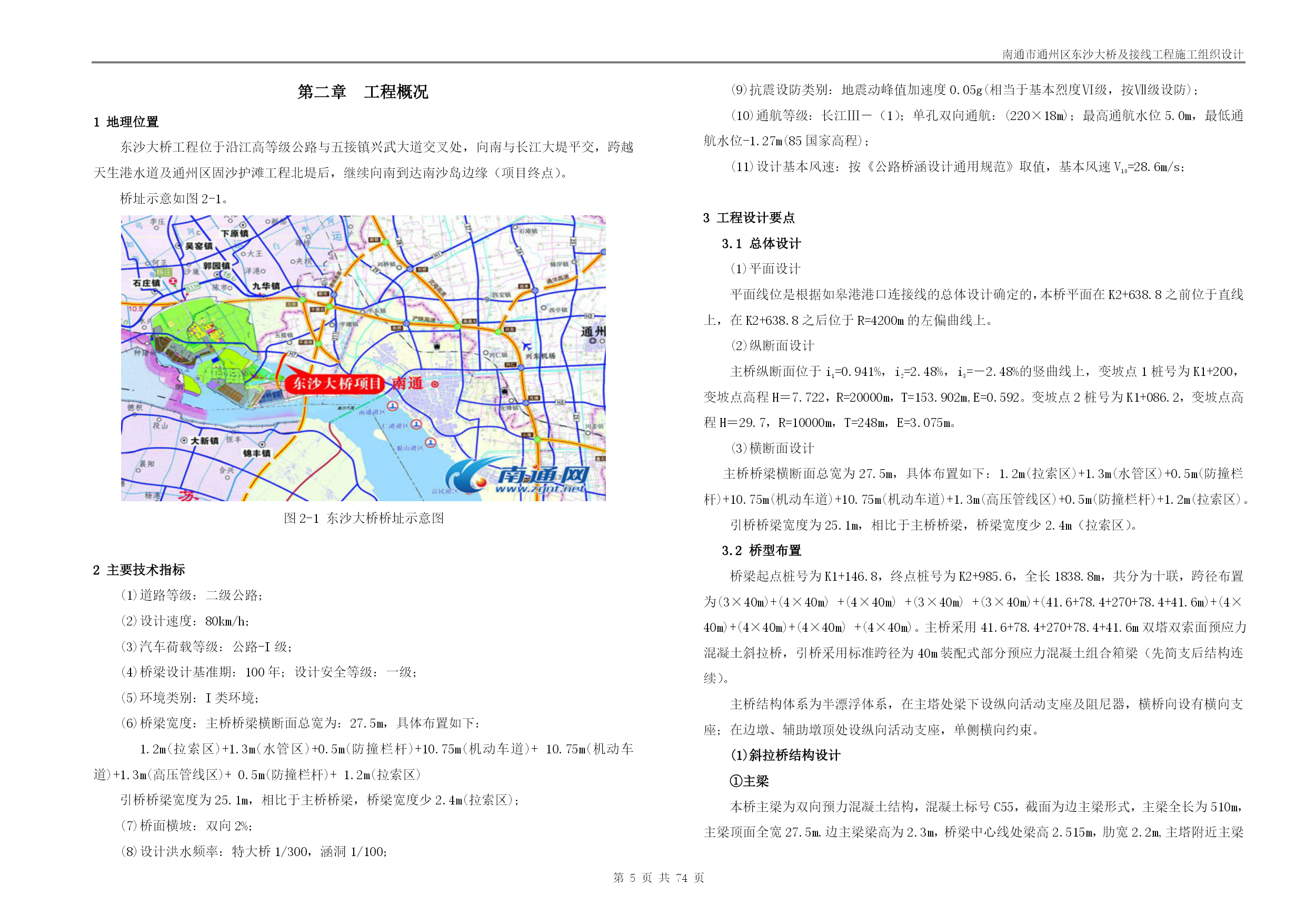Click the line '桥址示意如图 2-1。'
The width and height of the screenshot is (1306, 924).
point(174,198)
